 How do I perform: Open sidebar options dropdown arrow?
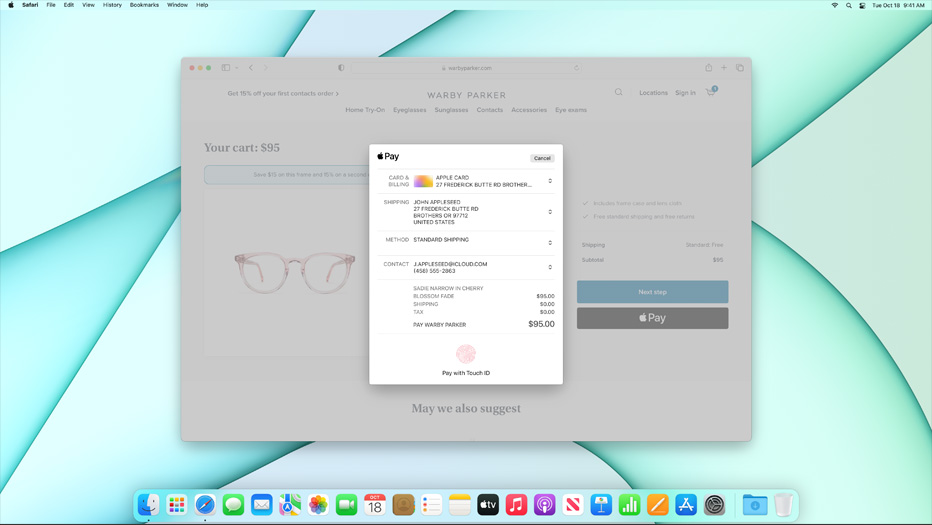pyautogui.click(x=237, y=68)
